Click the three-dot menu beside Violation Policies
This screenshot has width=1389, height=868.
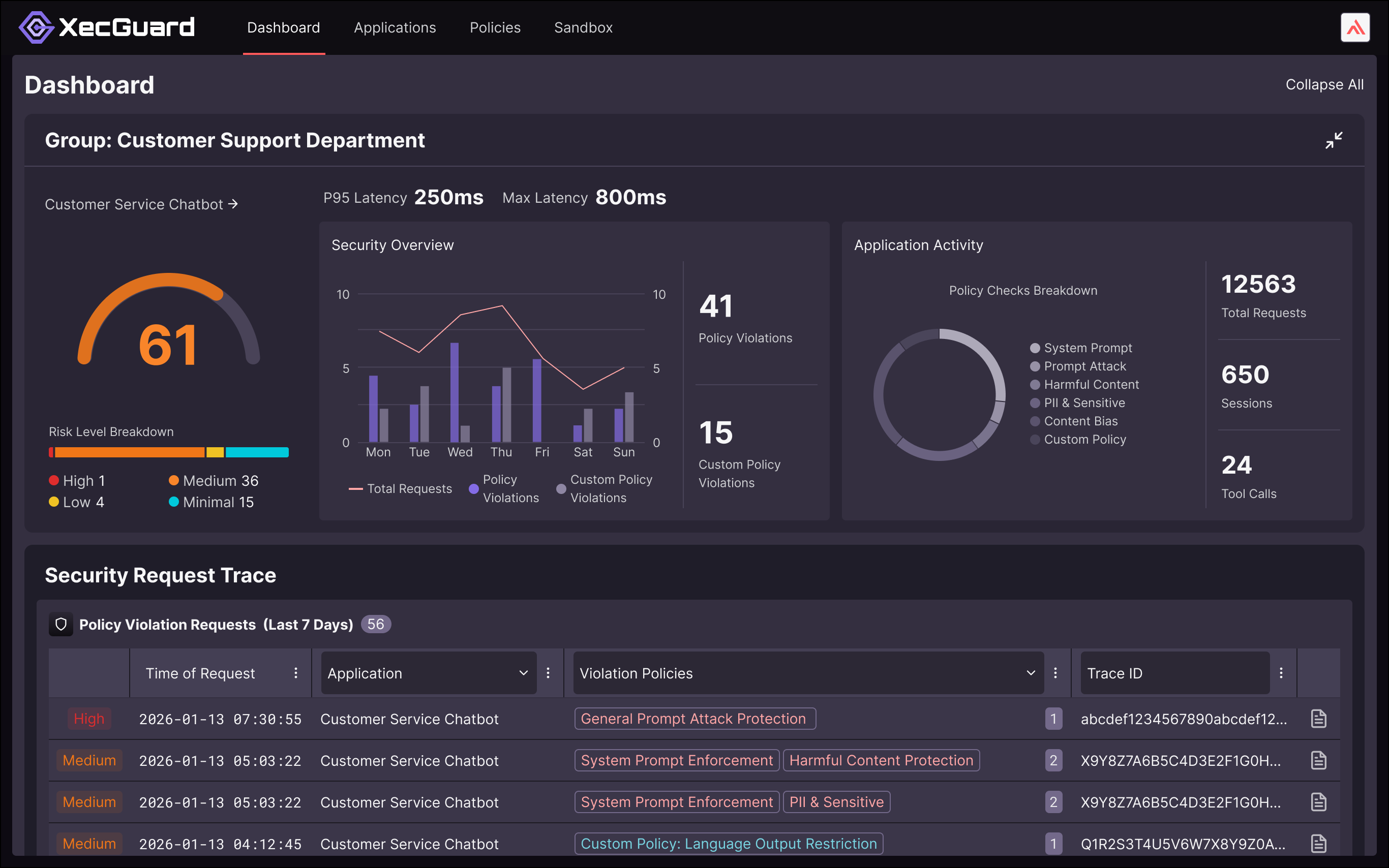pos(1055,673)
